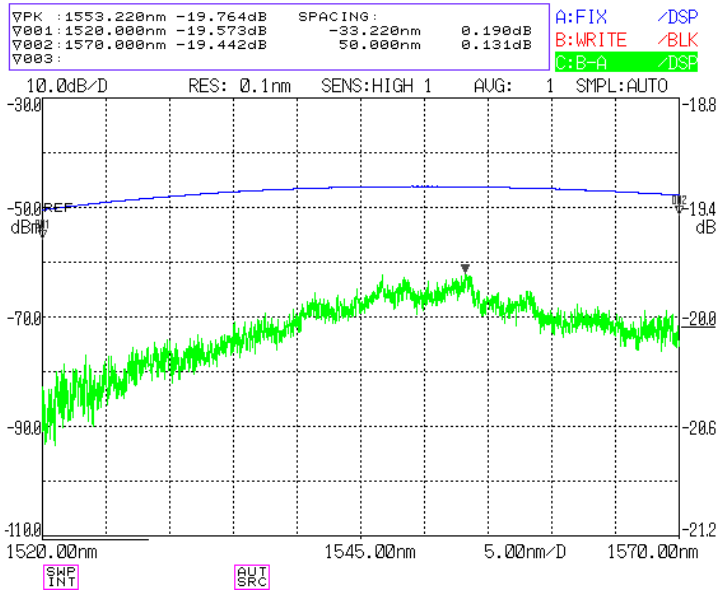
Task: Click marker 2 at right graph edge
Action: coord(679,204)
